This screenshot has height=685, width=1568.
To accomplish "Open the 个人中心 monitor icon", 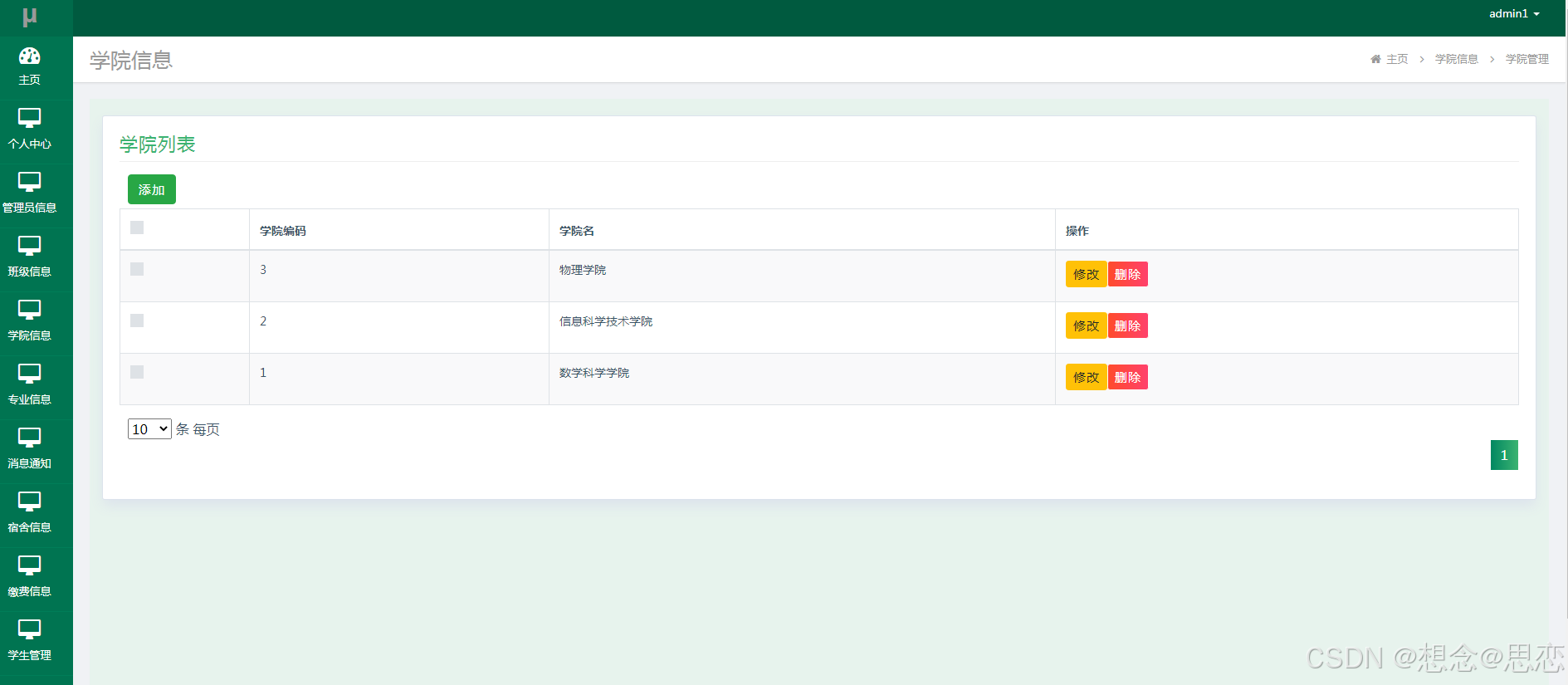I will 30,118.
